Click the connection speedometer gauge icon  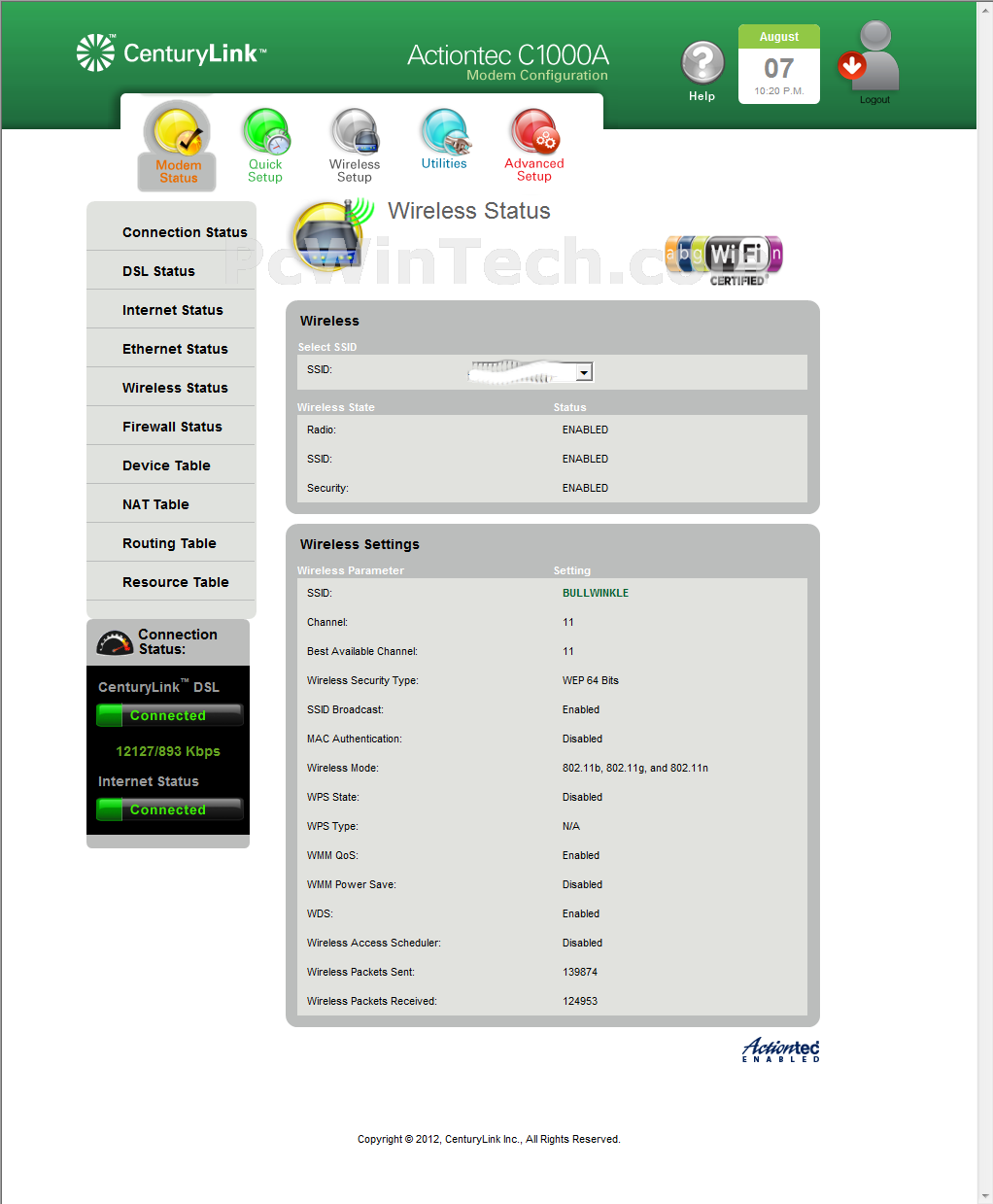tap(115, 641)
